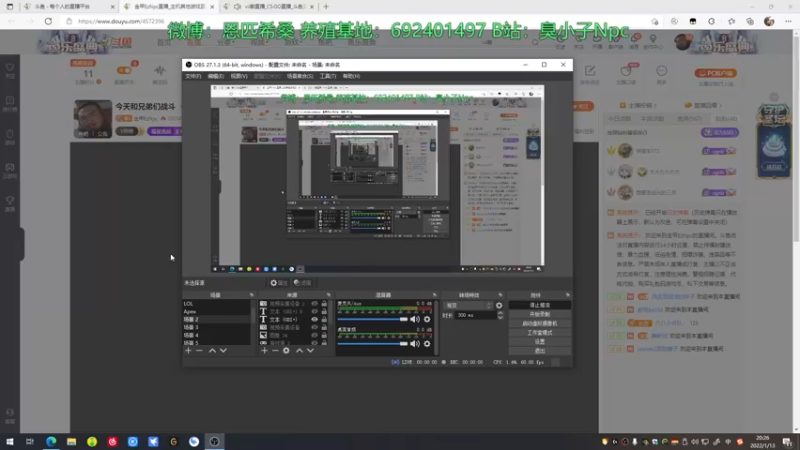Click the audio waveform icon on Douyu page
The width and height of the screenshot is (800, 450).
click(160, 70)
